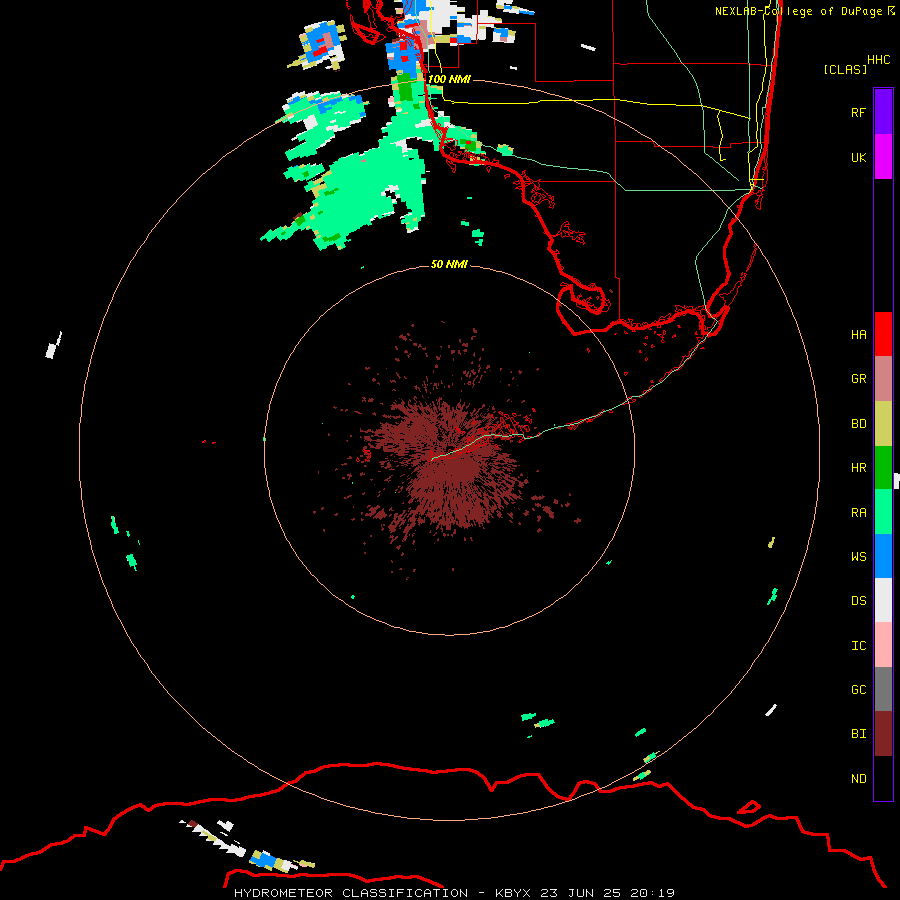Select the IC light pink legend swatch
Viewport: 900px width, 900px height.
point(883,645)
